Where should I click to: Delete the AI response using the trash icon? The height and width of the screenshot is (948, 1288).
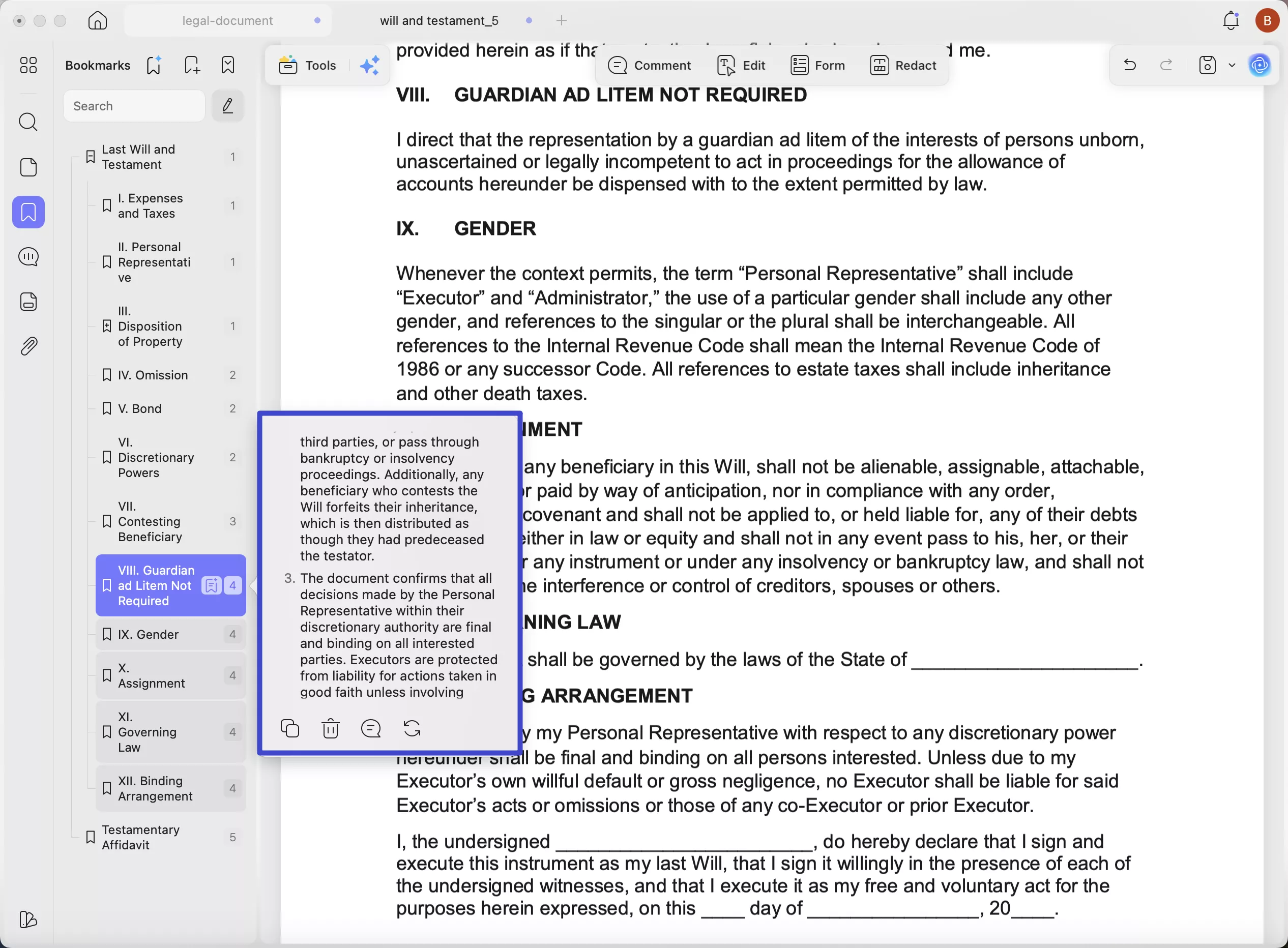[330, 728]
